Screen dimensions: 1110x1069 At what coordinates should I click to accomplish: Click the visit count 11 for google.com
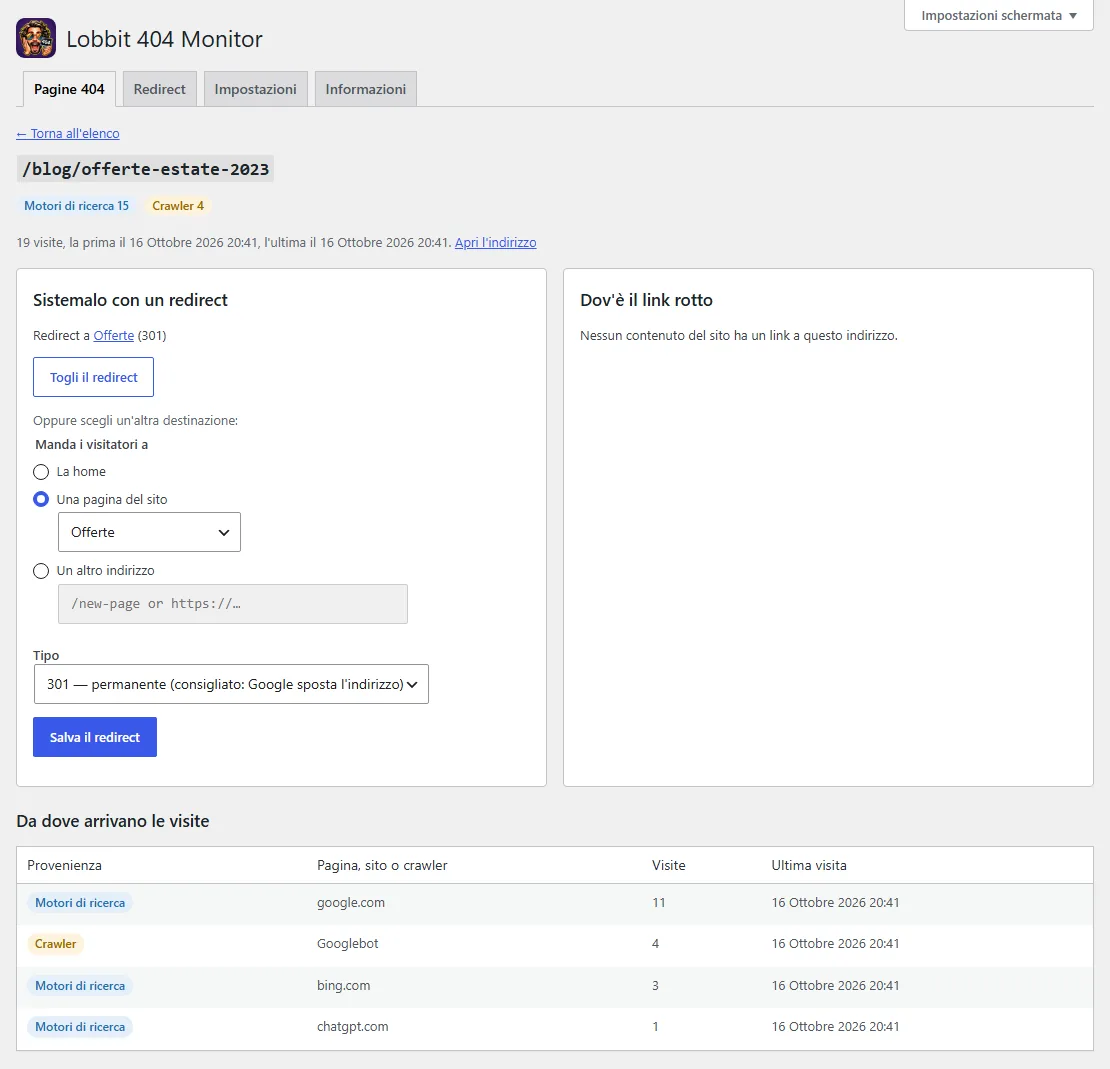pos(659,903)
